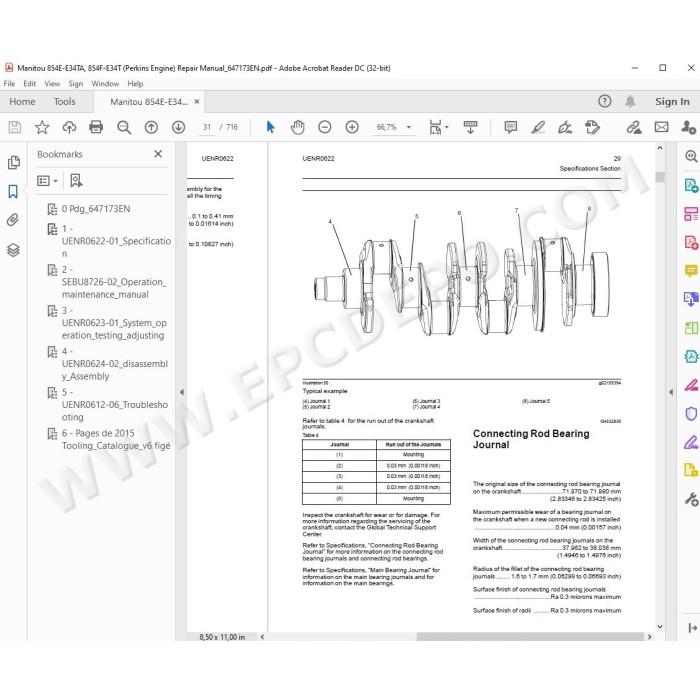Image resolution: width=700 pixels, height=700 pixels.
Task: Open bookmark 2 - SEBU8726-02 Operation maintenance manual
Action: coord(114,282)
